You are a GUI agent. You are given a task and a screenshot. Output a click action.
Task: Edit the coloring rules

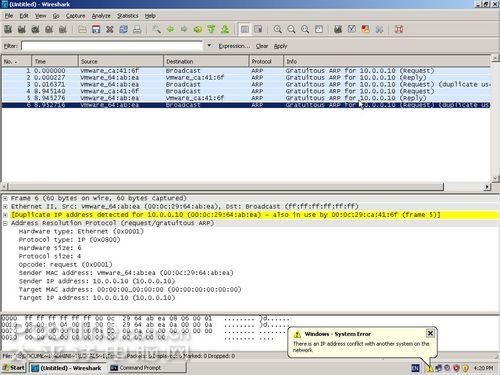[365, 29]
